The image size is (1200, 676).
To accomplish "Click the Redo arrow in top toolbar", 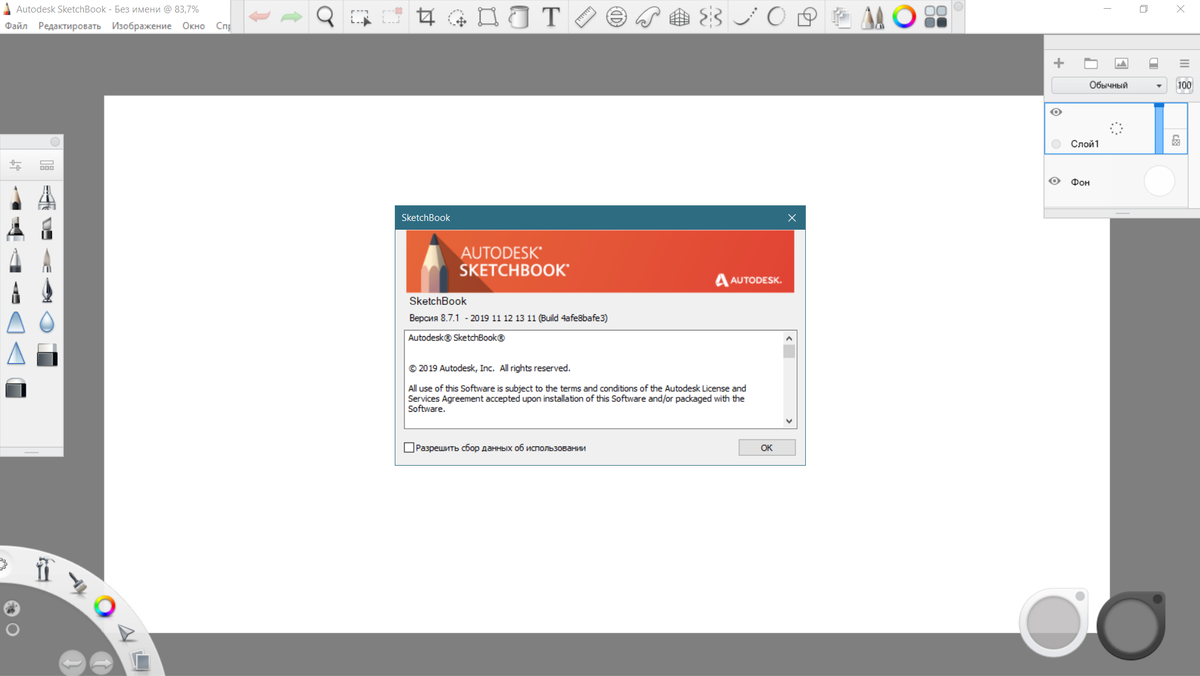I will coord(291,17).
